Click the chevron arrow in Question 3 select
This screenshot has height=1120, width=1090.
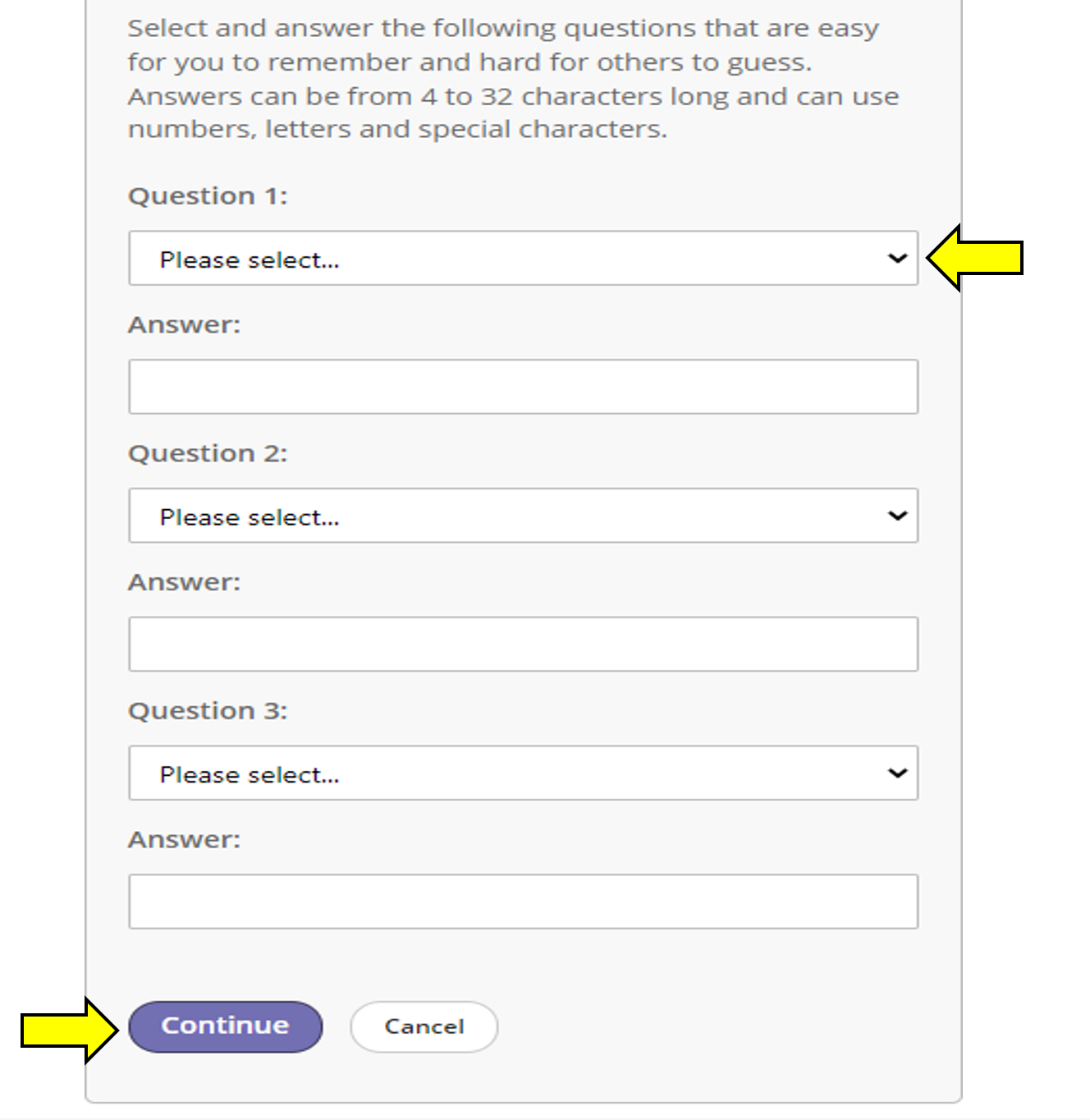point(897,773)
